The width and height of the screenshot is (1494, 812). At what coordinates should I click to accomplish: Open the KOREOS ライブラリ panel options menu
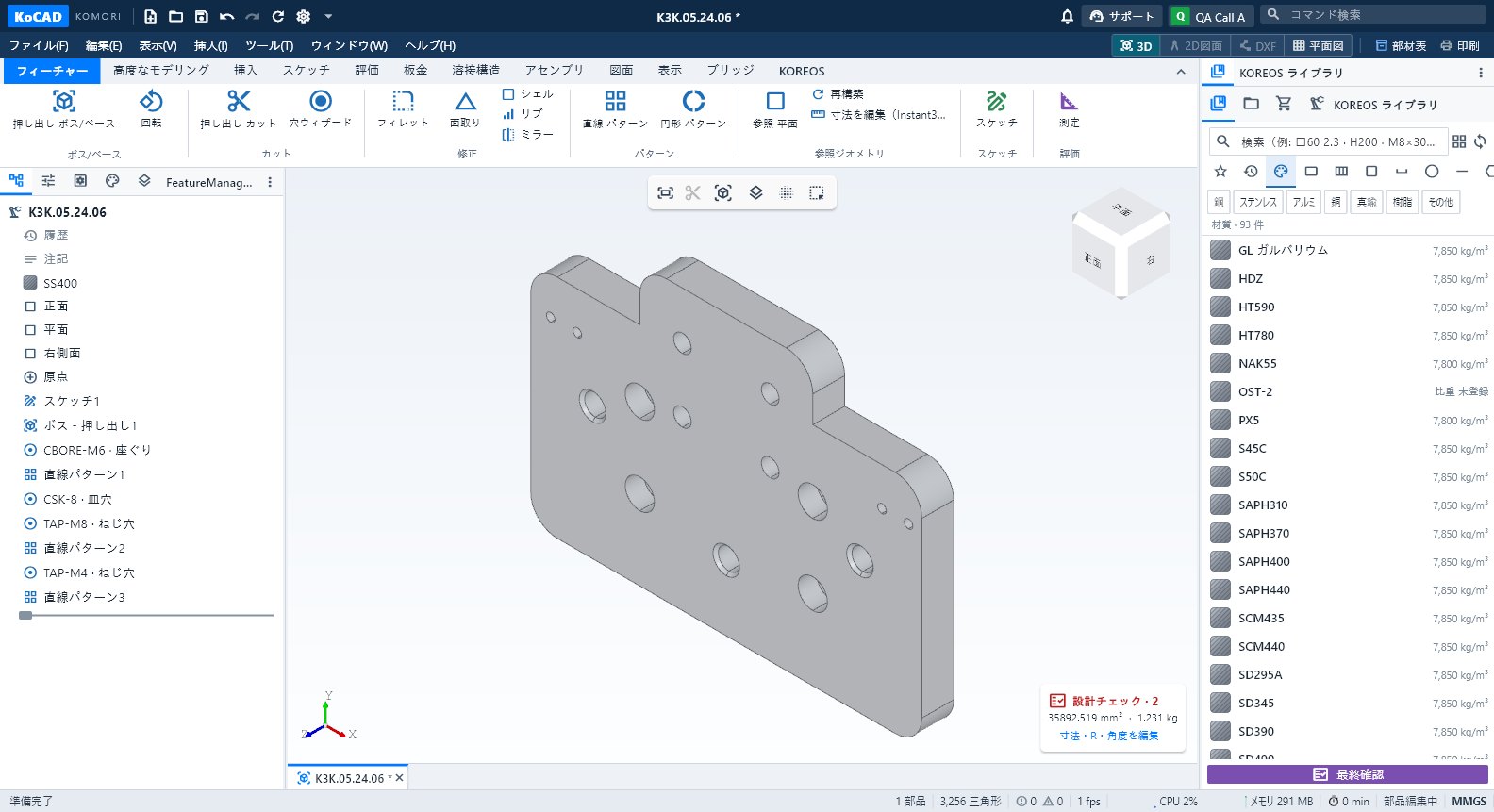tap(1480, 73)
